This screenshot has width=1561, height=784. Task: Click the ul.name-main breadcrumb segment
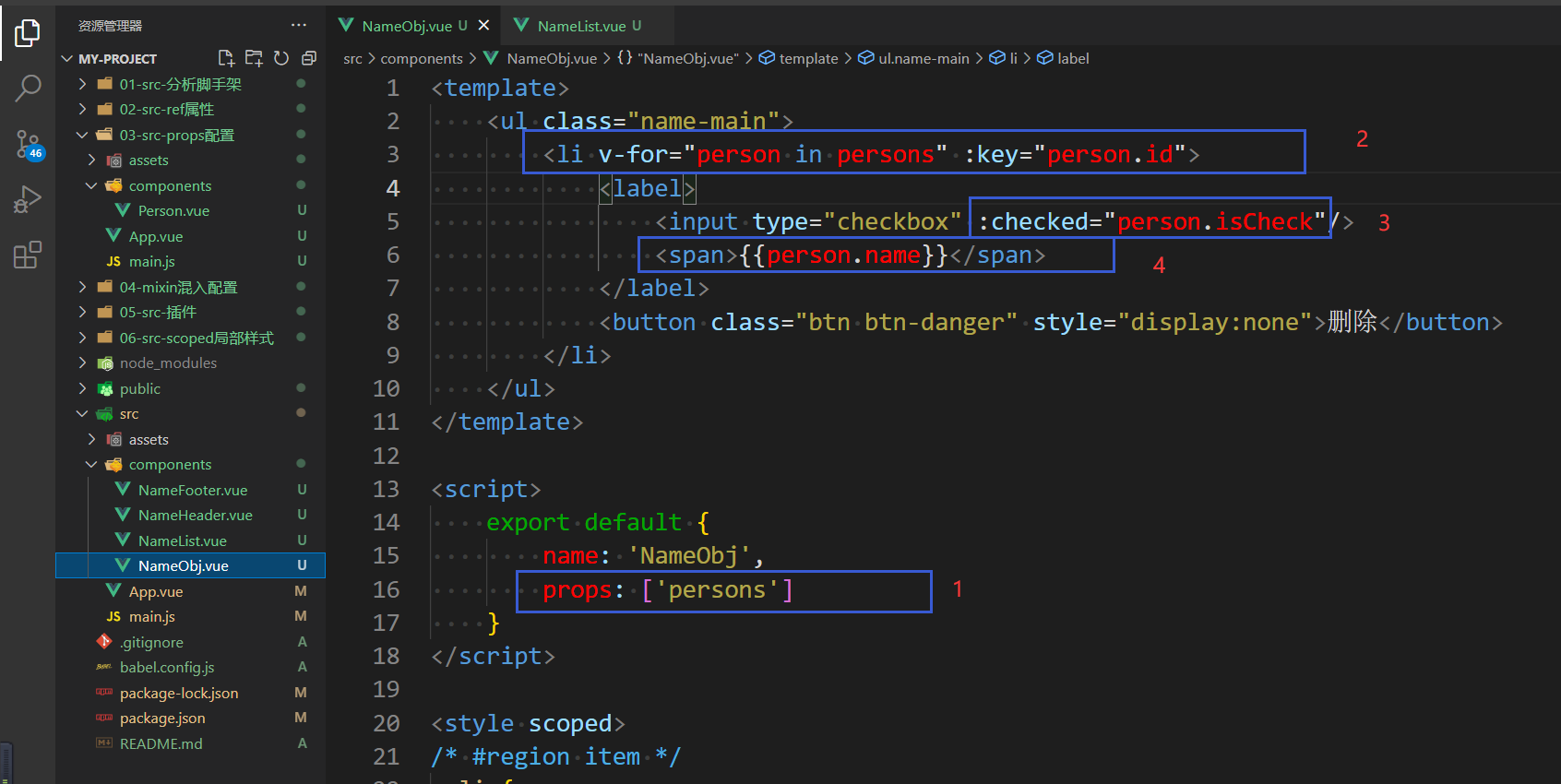click(923, 58)
